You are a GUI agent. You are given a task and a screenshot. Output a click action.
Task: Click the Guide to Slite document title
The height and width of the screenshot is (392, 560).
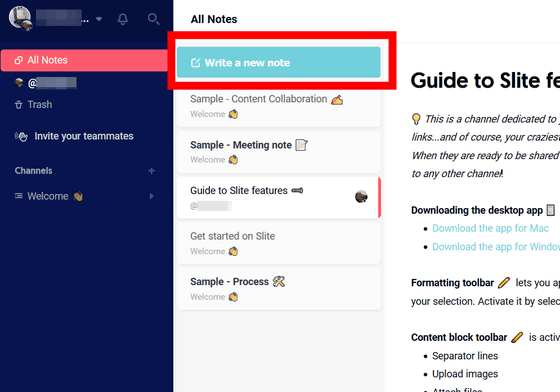[485, 80]
